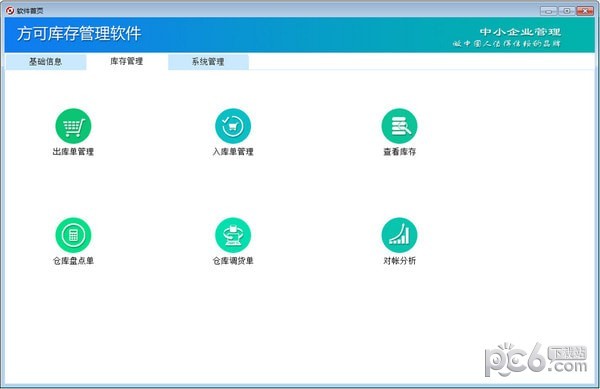600x389 pixels.
Task: Click the 中小企业管理 banner text
Action: [x=520, y=32]
